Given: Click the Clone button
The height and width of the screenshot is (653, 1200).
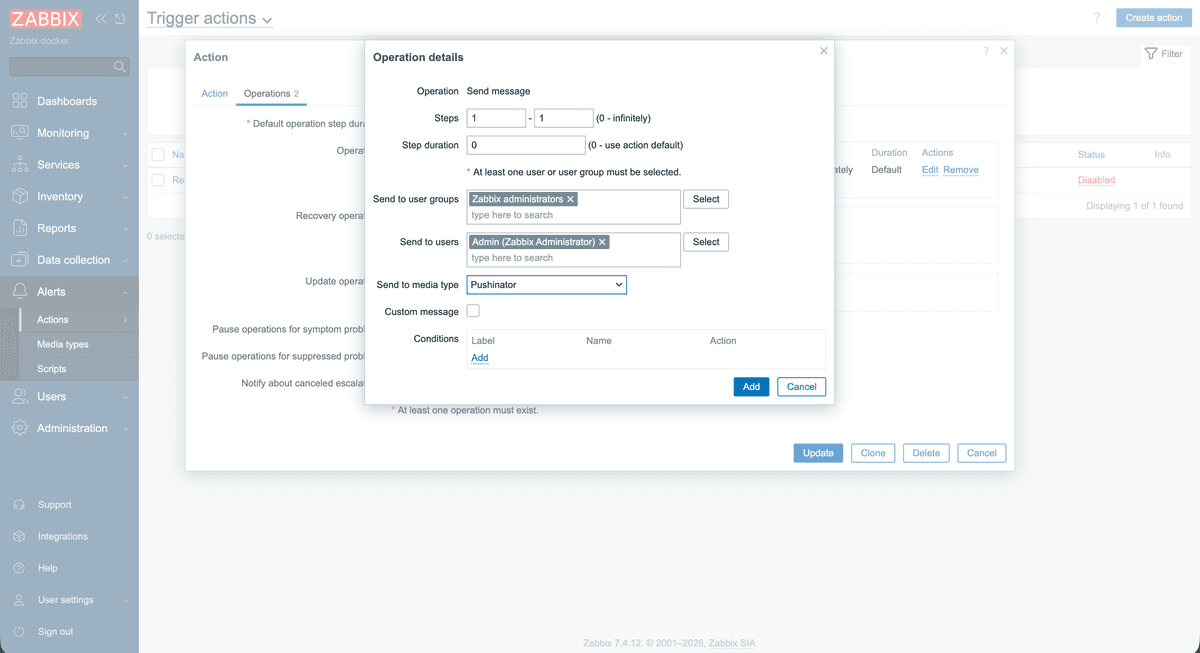Looking at the screenshot, I should 873,453.
